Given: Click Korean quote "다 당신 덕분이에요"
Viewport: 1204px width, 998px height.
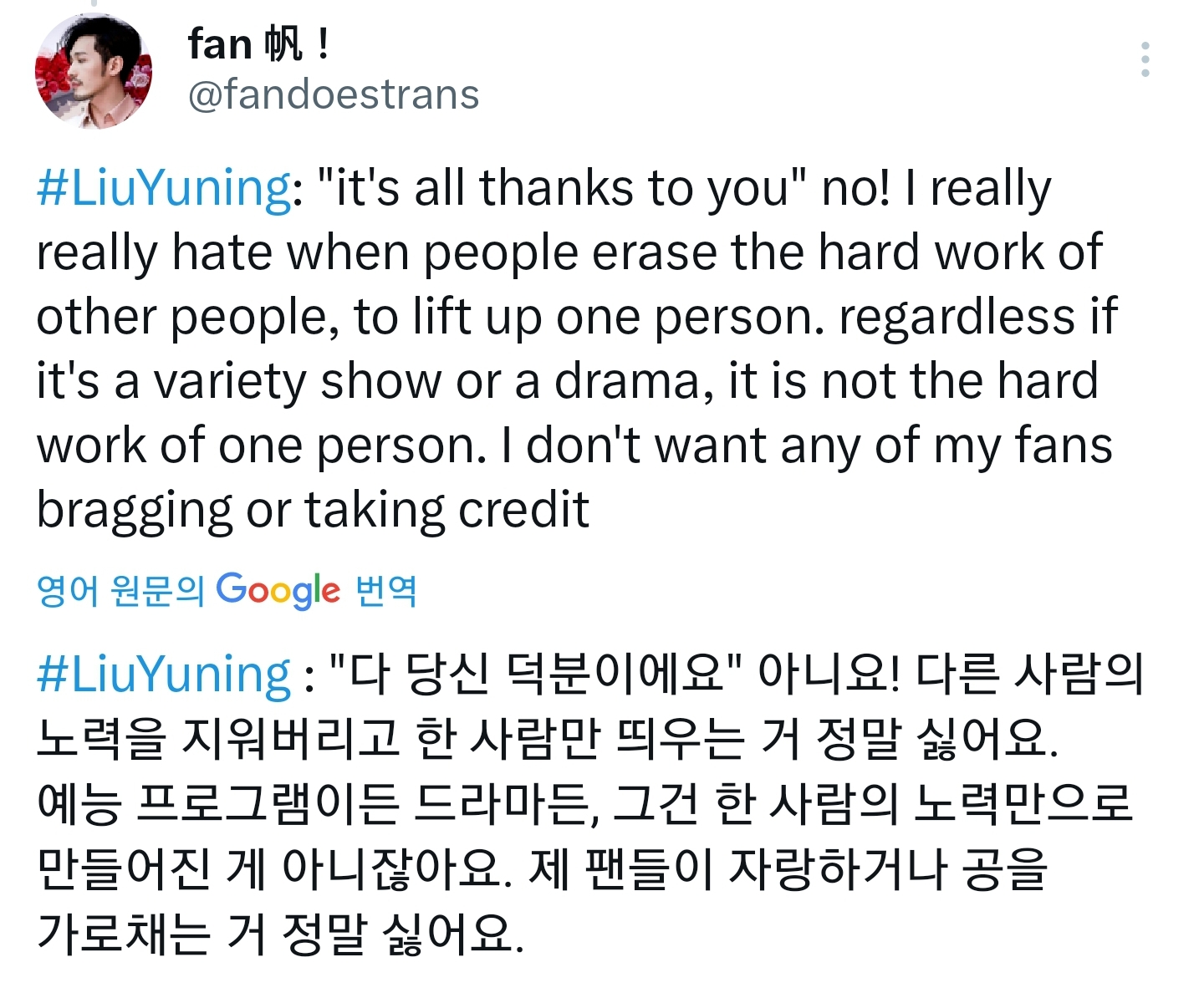Looking at the screenshot, I should (x=535, y=674).
